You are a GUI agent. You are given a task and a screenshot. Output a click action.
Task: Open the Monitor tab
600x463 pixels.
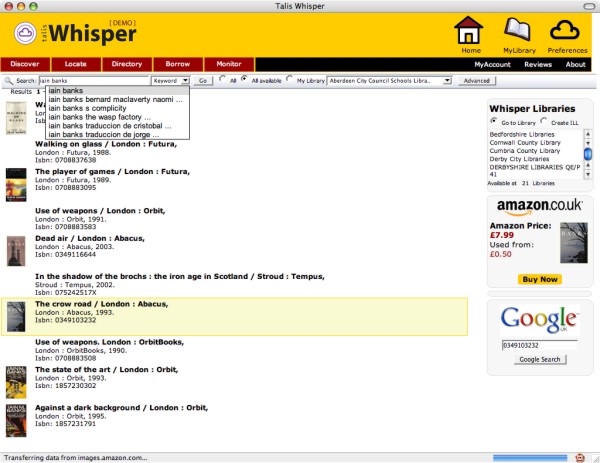[229, 64]
